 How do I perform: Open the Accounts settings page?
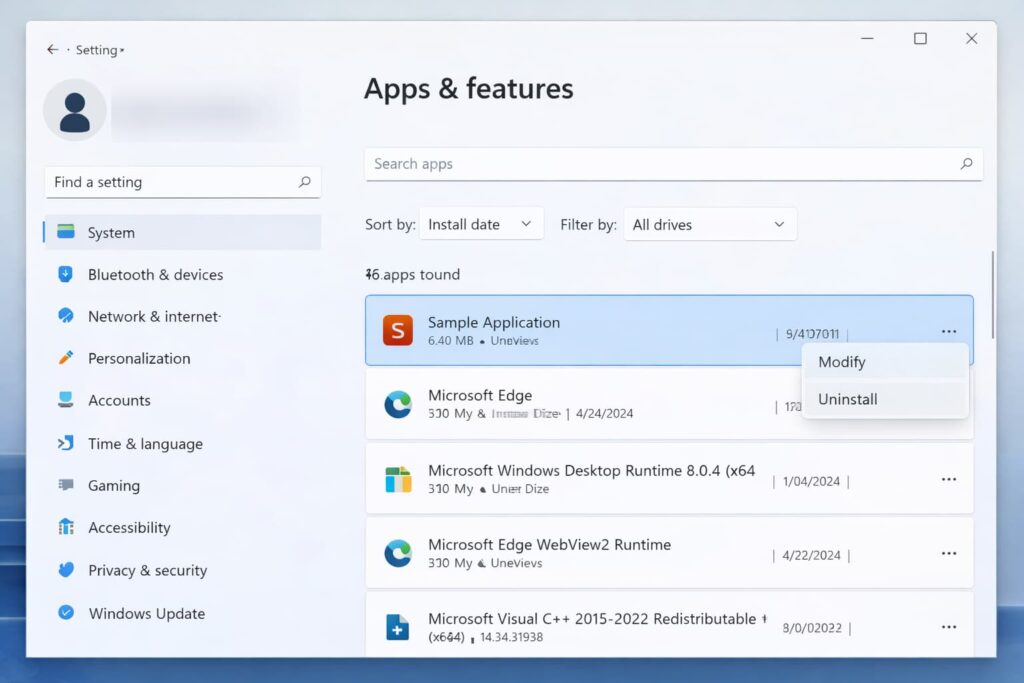coord(119,400)
